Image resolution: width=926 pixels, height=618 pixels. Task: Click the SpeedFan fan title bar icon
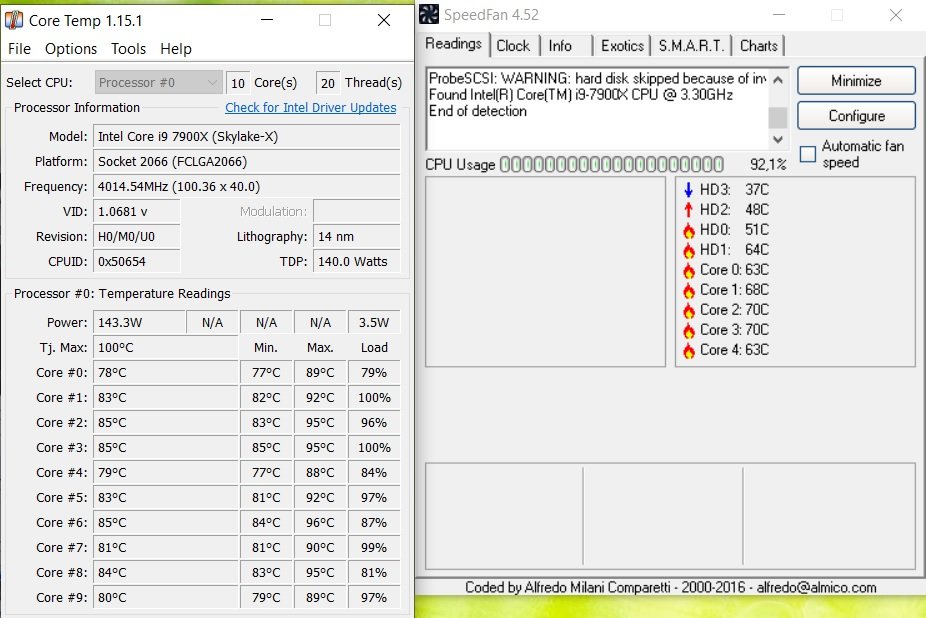(x=429, y=14)
